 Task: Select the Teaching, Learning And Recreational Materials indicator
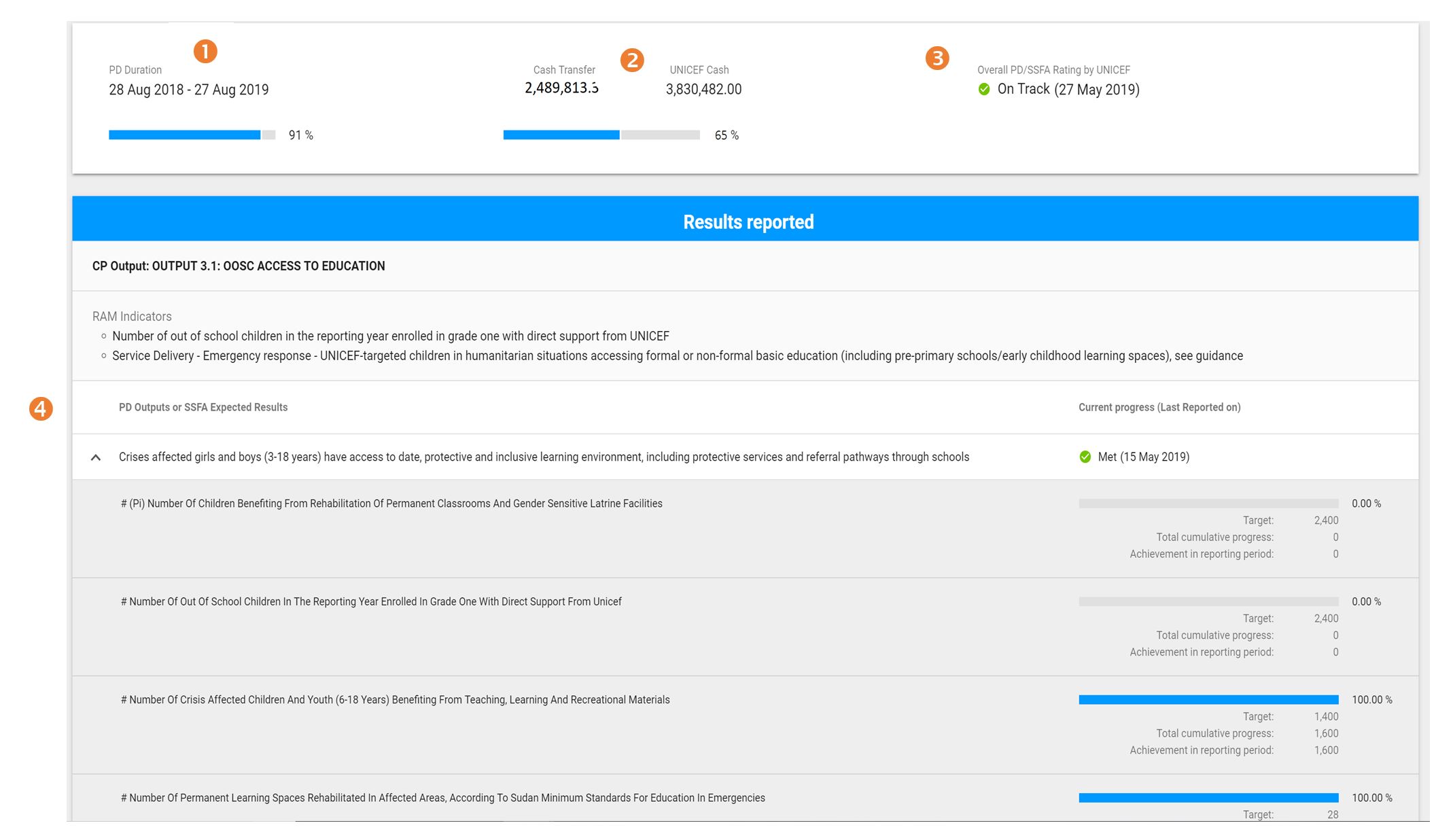pyautogui.click(x=395, y=699)
